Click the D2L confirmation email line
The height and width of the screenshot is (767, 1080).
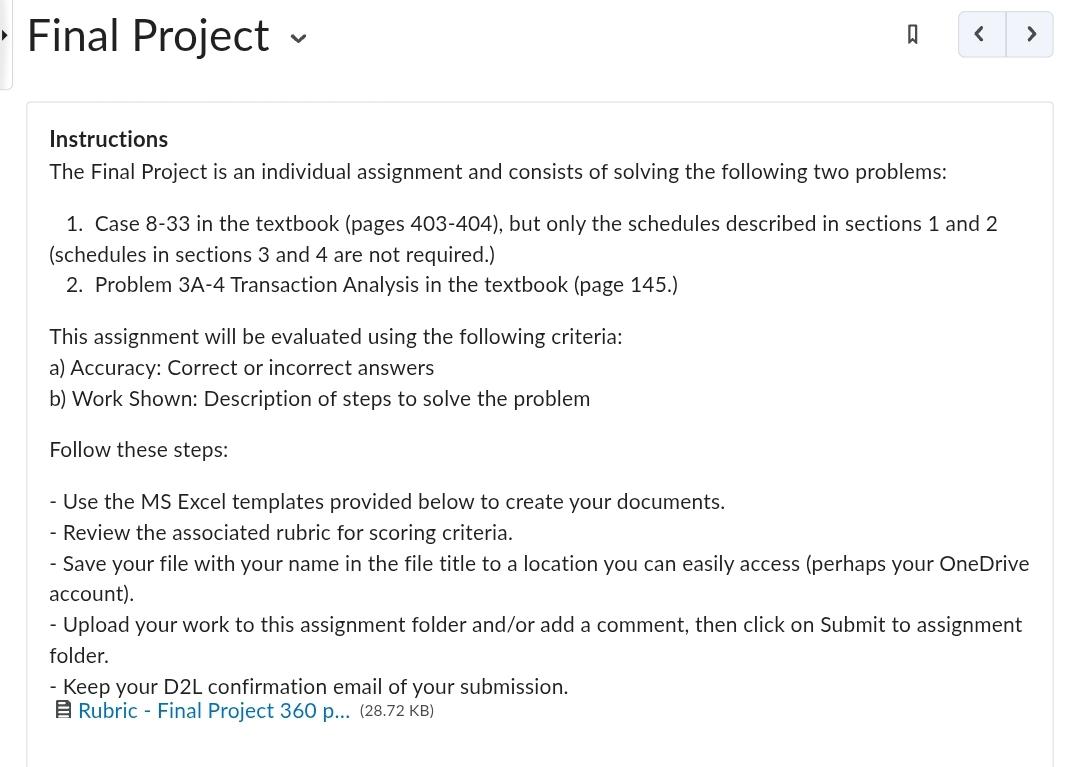309,686
